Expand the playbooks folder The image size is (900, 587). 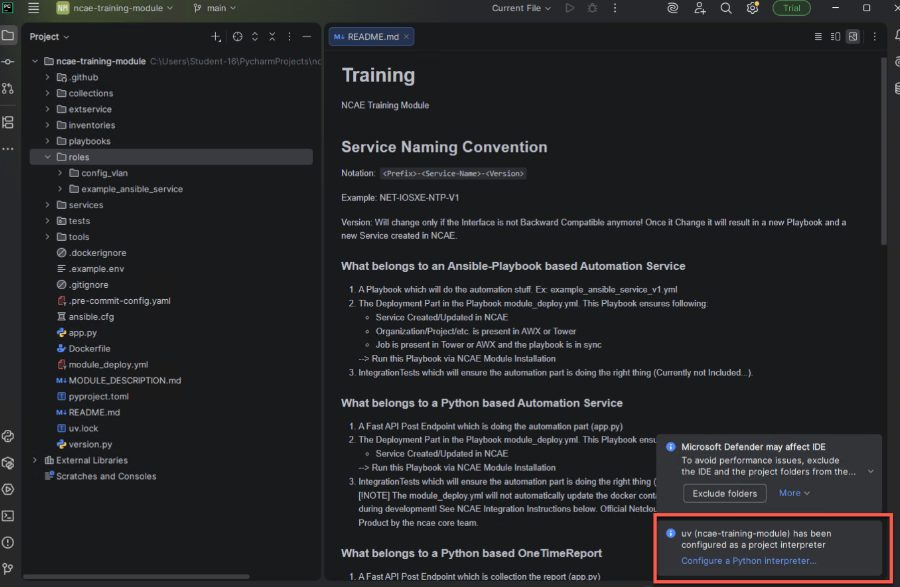pyautogui.click(x=48, y=141)
